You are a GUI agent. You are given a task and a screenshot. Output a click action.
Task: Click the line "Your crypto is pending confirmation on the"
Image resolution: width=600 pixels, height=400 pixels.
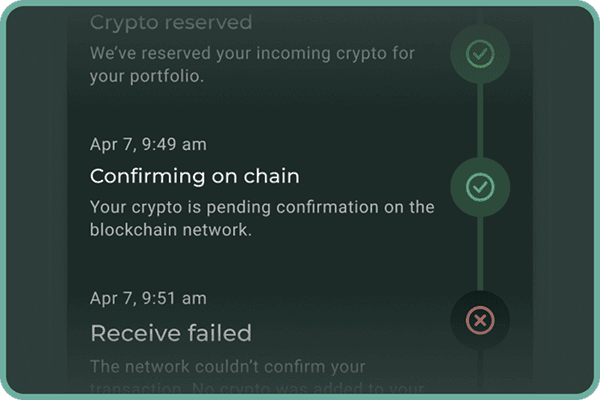coord(262,208)
